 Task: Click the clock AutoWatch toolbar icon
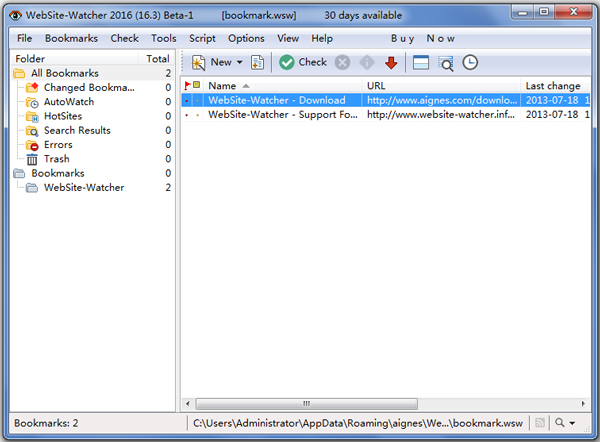click(470, 63)
